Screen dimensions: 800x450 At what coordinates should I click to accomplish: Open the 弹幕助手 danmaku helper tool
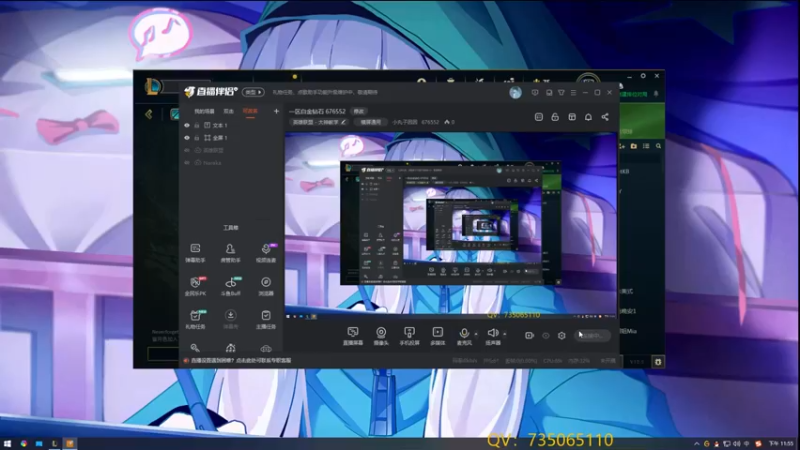(195, 252)
